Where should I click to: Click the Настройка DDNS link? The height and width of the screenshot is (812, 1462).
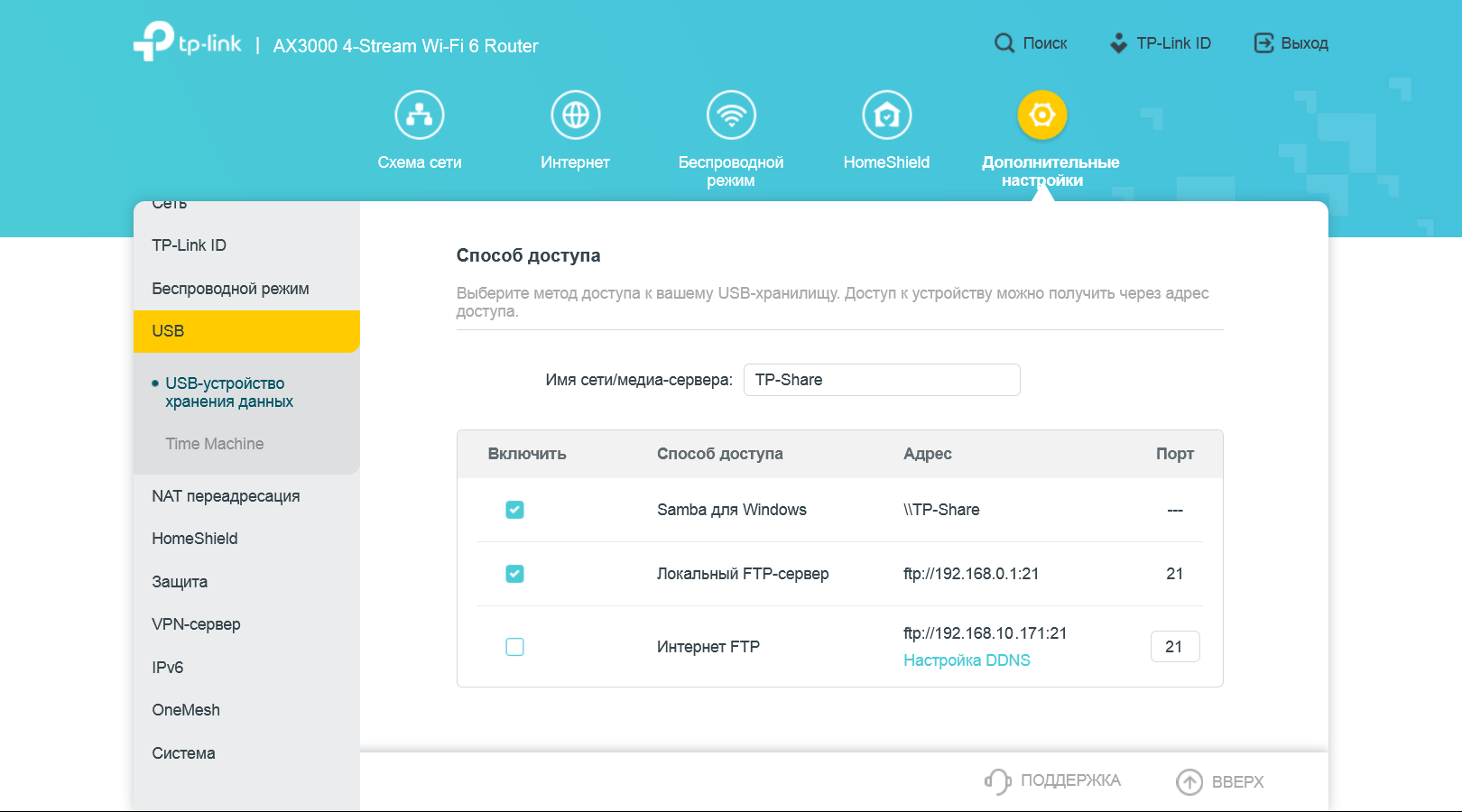pos(967,660)
